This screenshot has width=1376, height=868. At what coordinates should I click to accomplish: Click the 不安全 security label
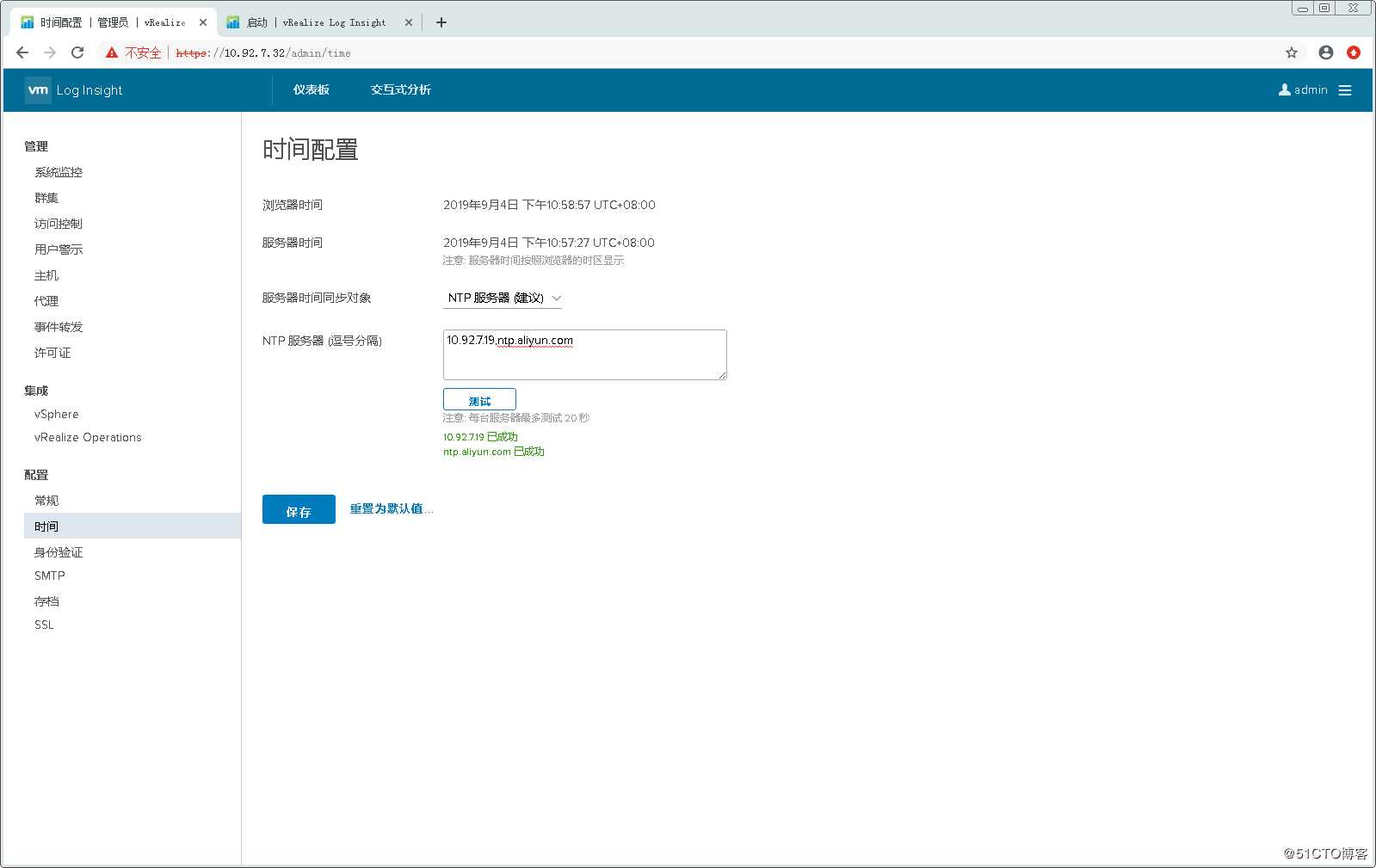pos(143,52)
